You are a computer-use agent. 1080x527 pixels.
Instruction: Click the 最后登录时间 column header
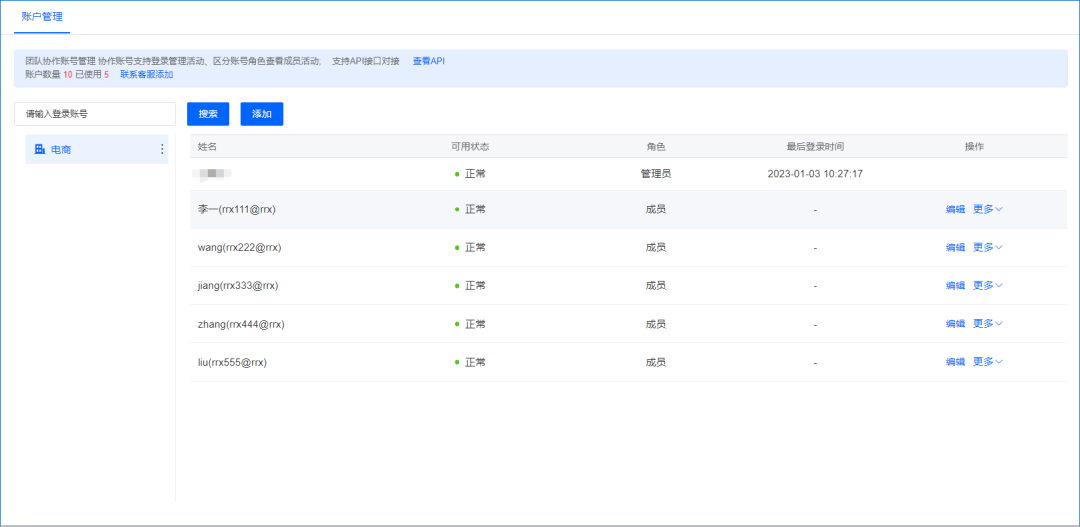[815, 147]
